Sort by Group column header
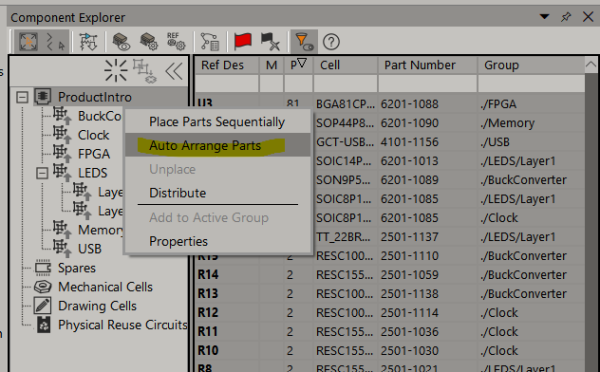The width and height of the screenshot is (600, 372). point(532,65)
